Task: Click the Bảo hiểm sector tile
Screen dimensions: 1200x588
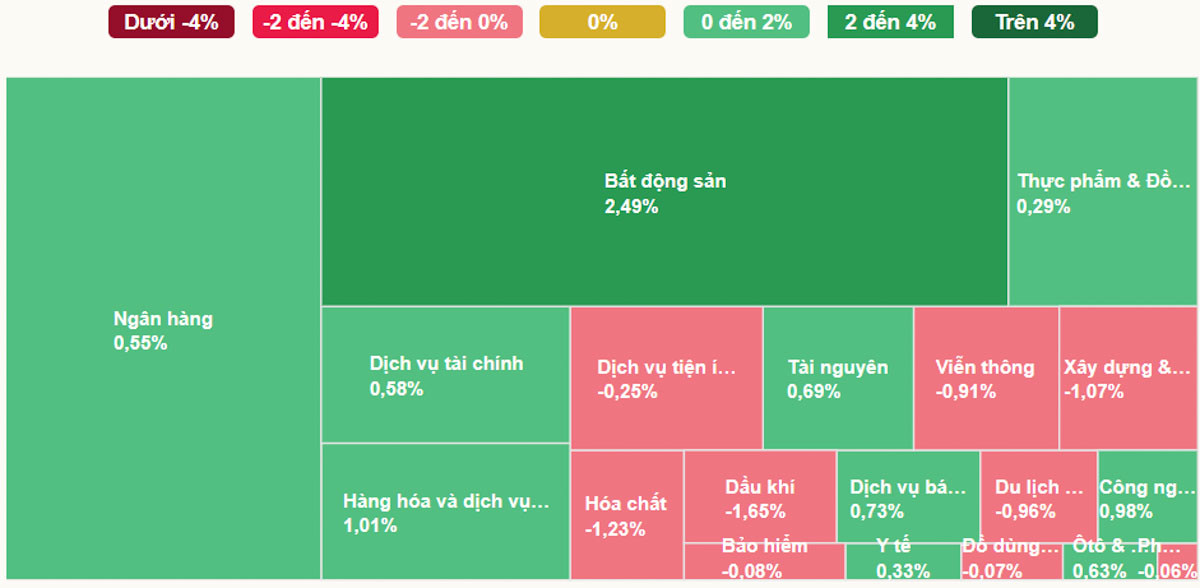Action: coord(764,561)
